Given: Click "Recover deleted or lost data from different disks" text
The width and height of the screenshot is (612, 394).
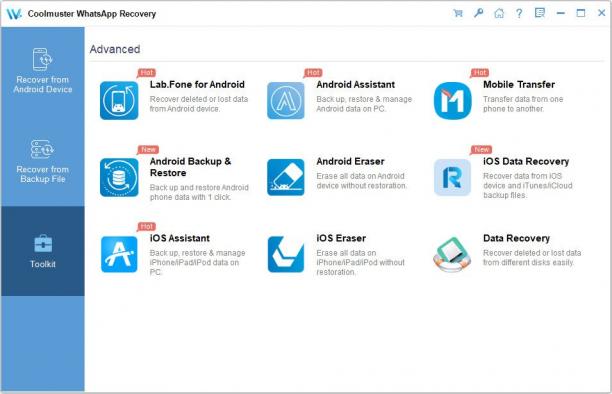Looking at the screenshot, I should [x=532, y=258].
